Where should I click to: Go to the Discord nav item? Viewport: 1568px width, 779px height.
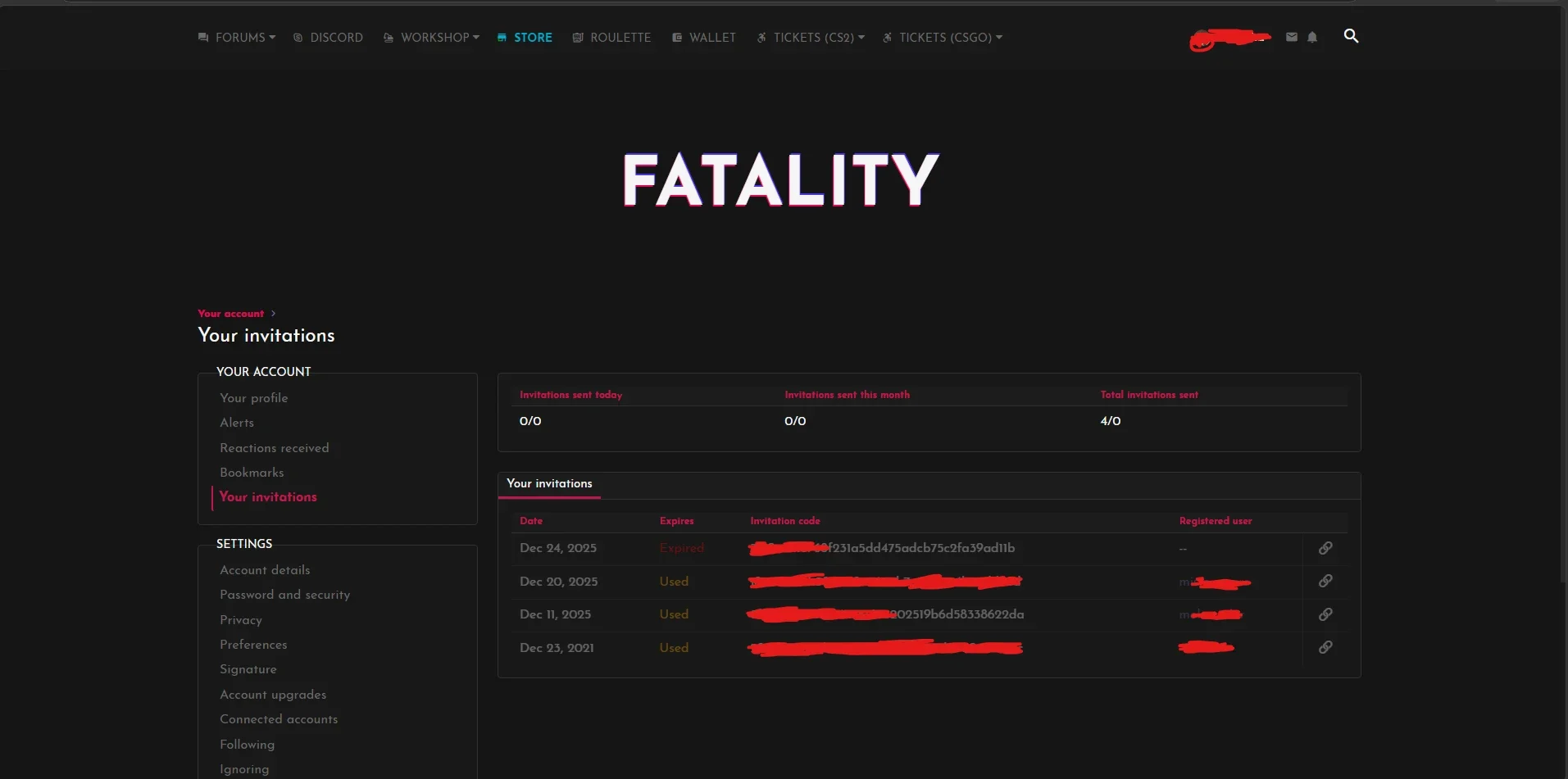click(328, 38)
